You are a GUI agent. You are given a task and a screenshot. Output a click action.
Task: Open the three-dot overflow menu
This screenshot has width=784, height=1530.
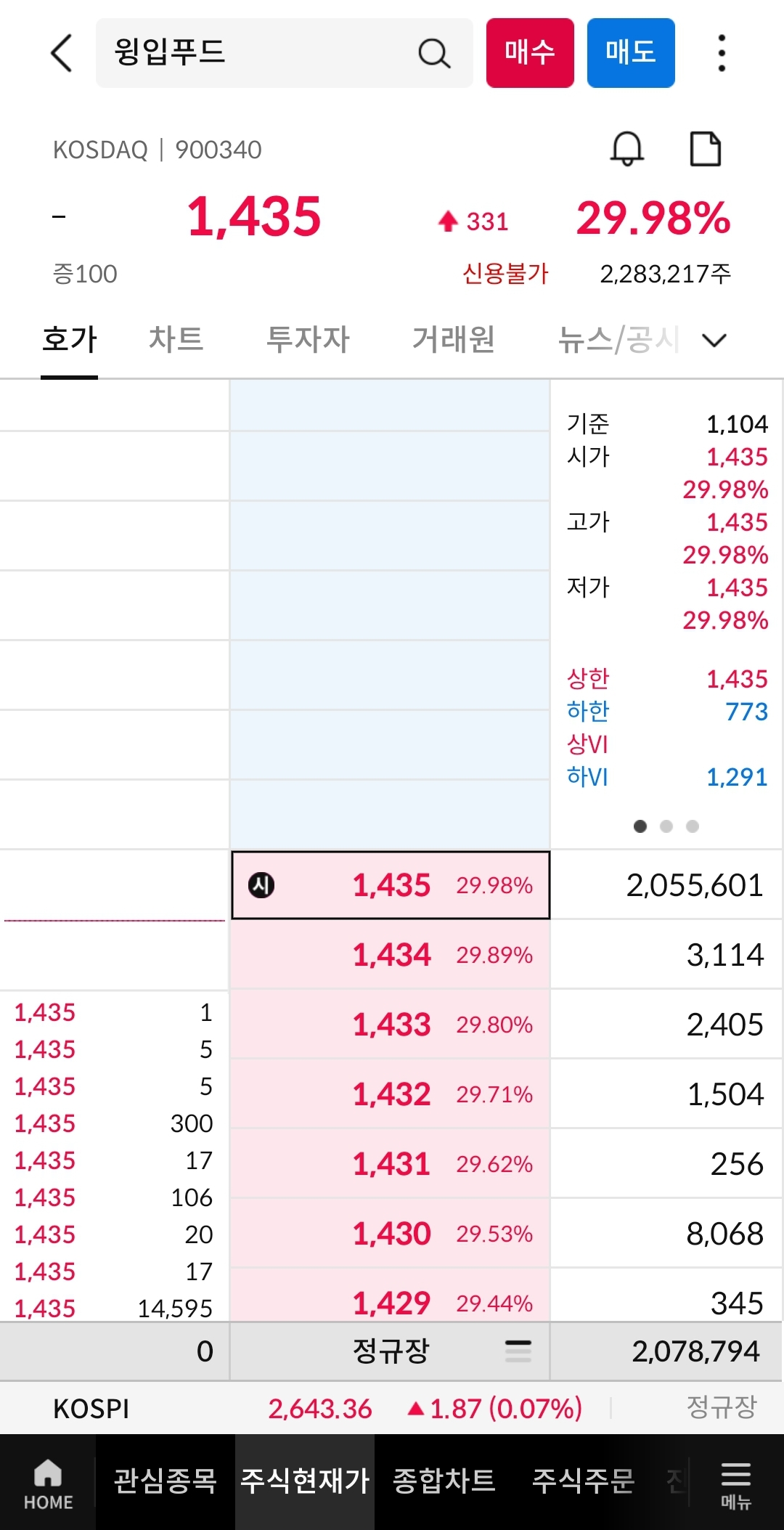click(x=721, y=53)
